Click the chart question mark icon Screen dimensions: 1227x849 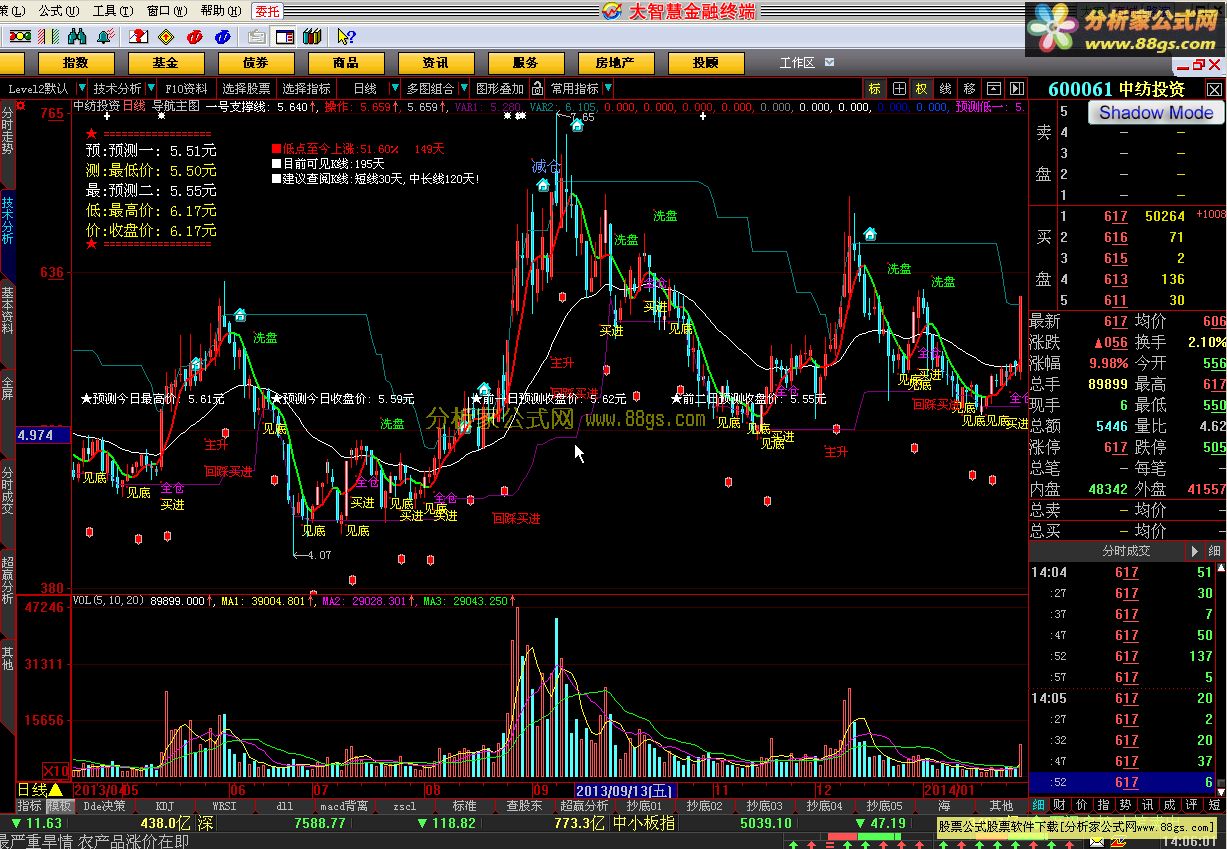(138, 36)
